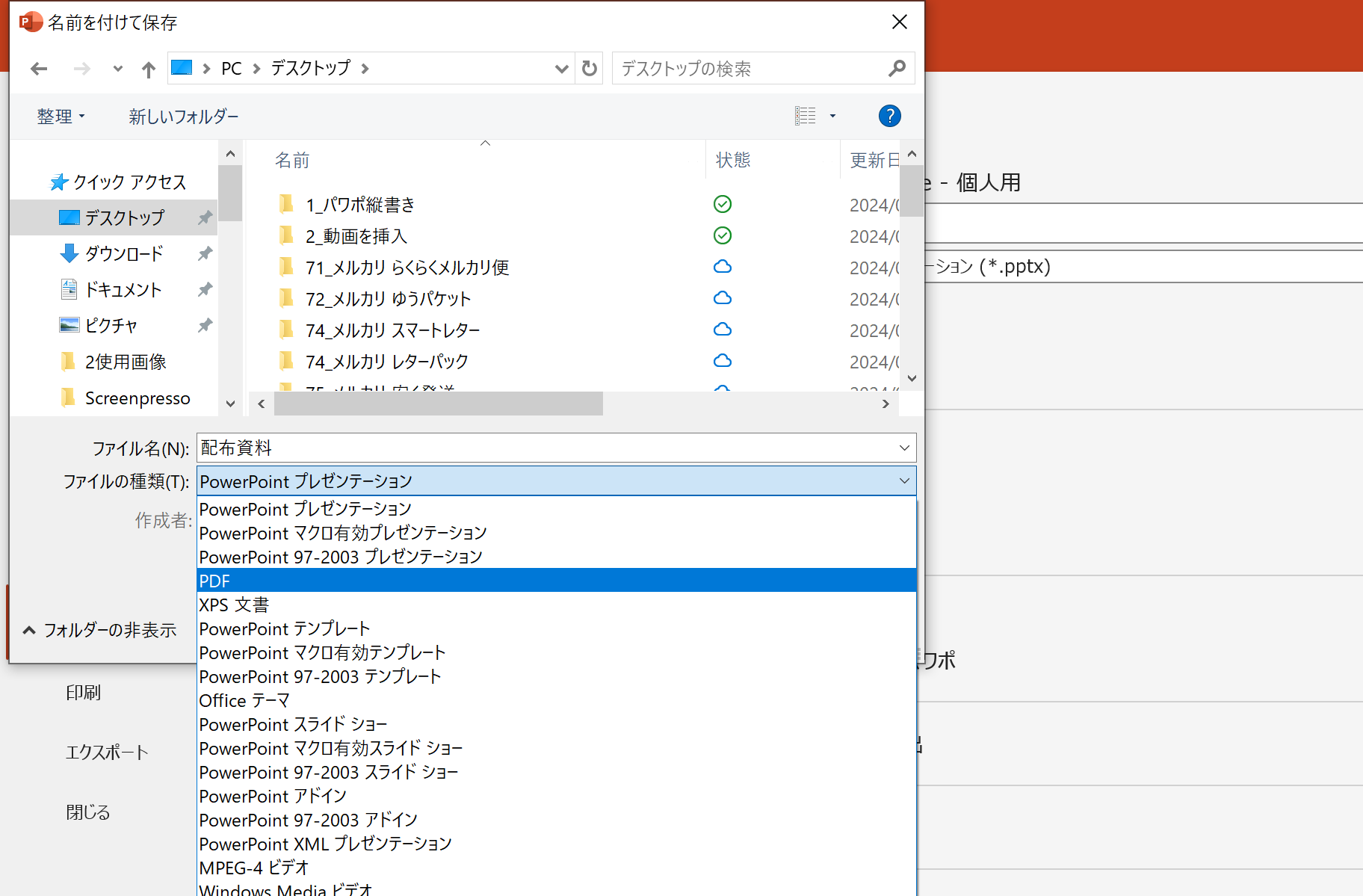
Task: Click the back navigation arrow
Action: 39,68
